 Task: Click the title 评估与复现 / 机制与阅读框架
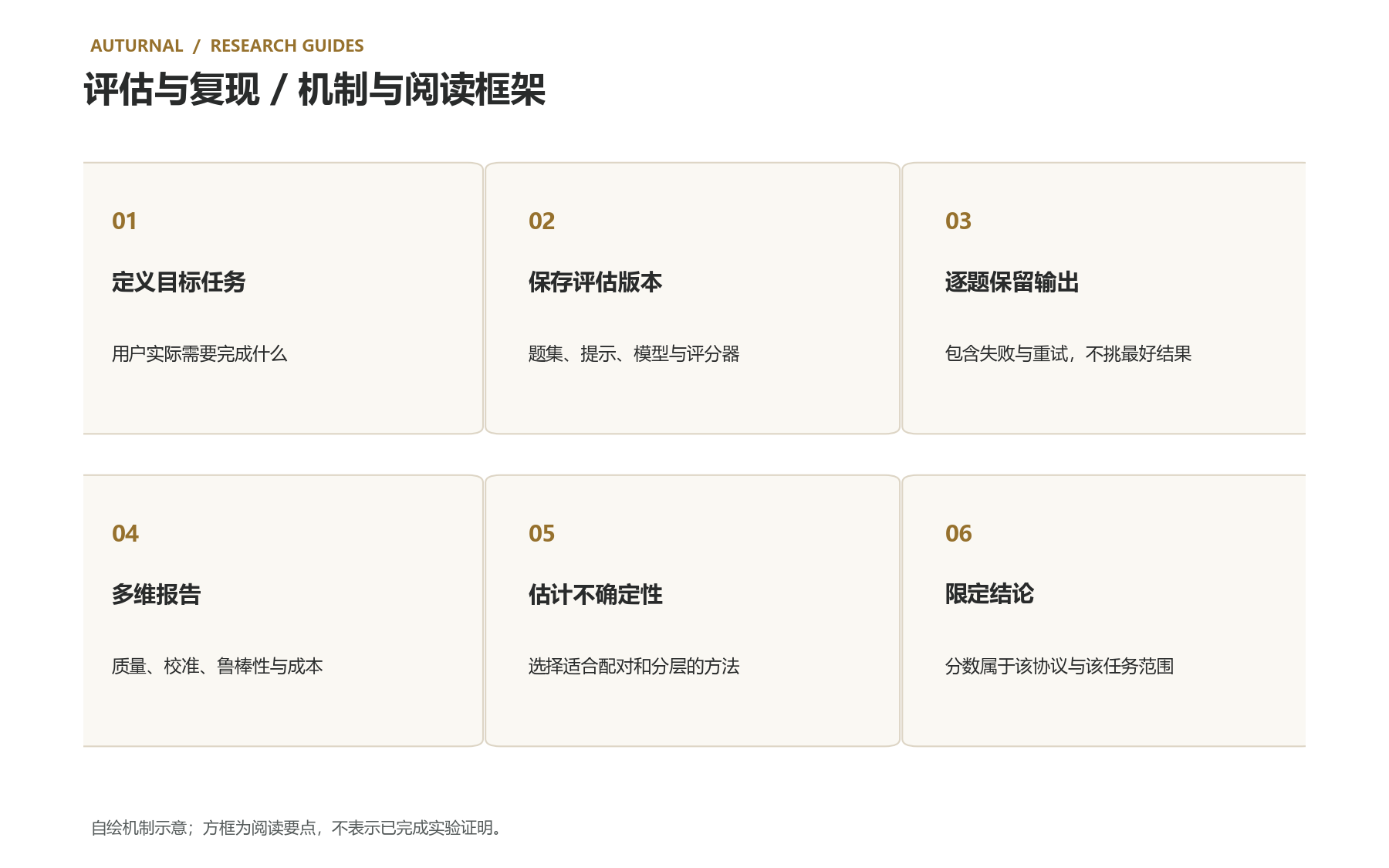(x=315, y=90)
